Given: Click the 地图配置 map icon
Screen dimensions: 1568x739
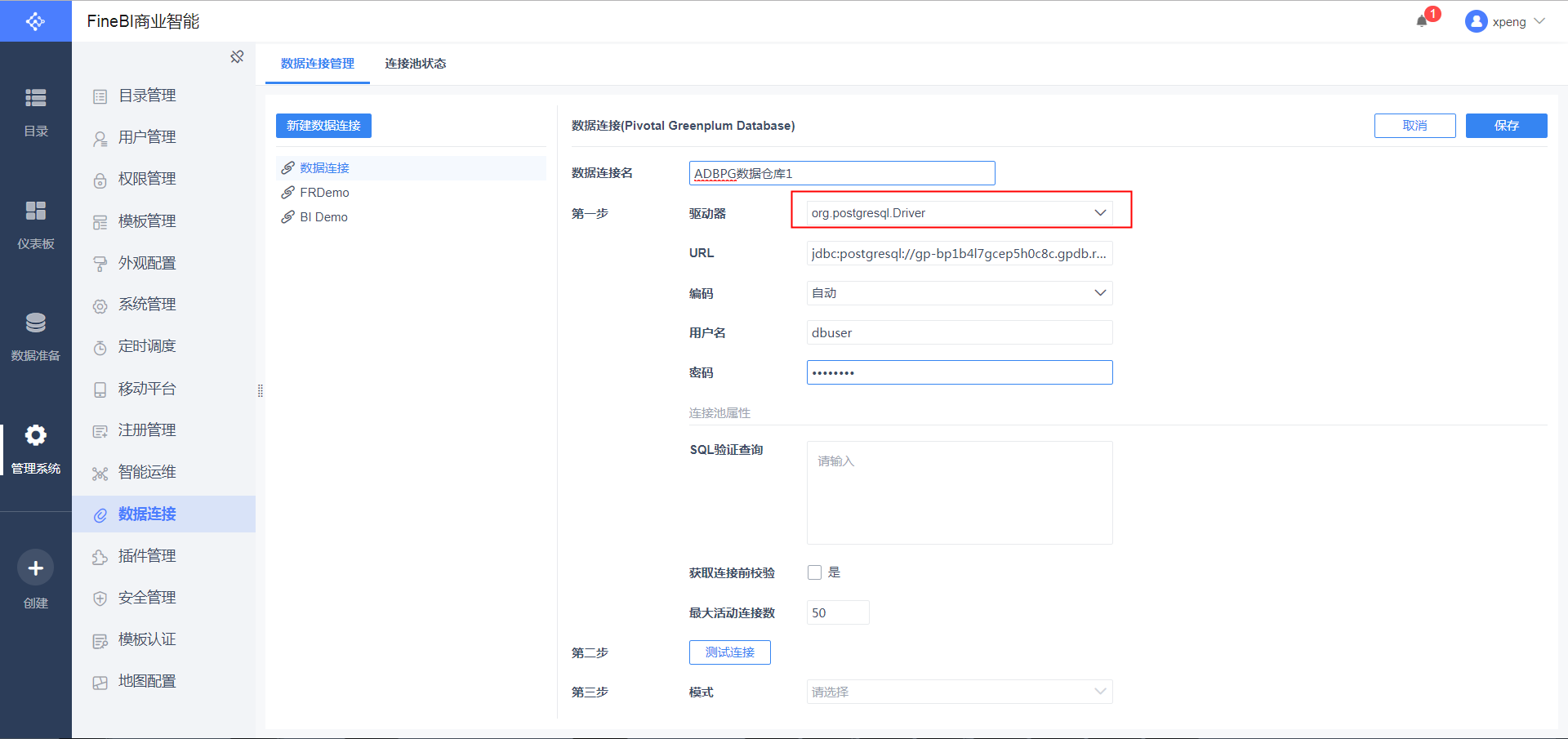Looking at the screenshot, I should pyautogui.click(x=100, y=683).
